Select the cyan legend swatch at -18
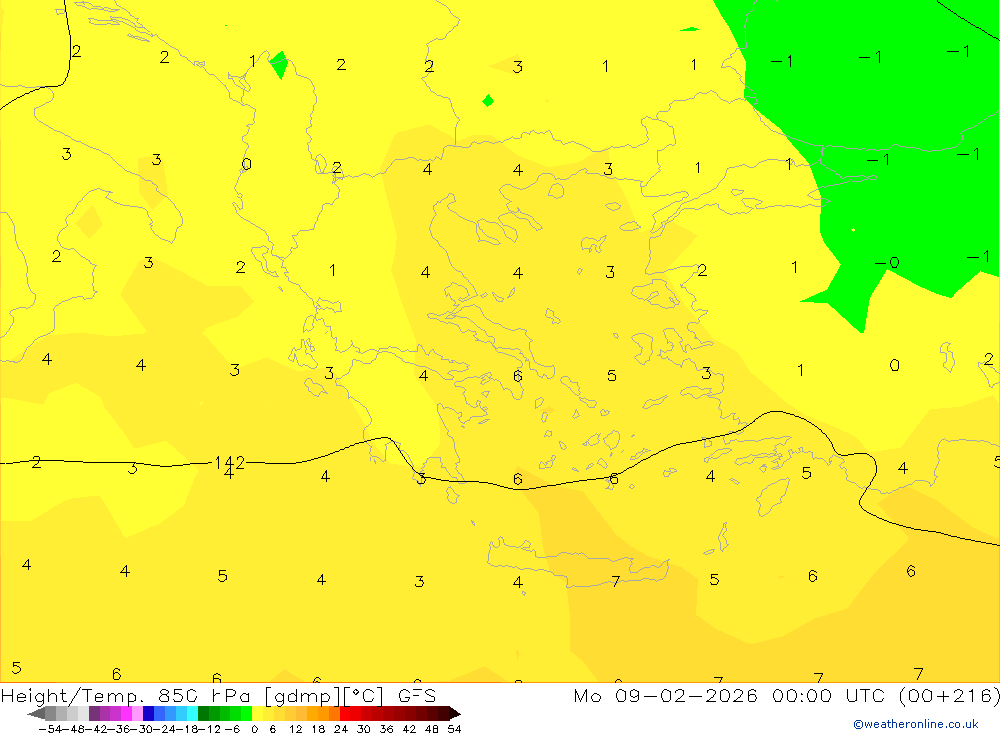1000x733 pixels. tap(192, 713)
